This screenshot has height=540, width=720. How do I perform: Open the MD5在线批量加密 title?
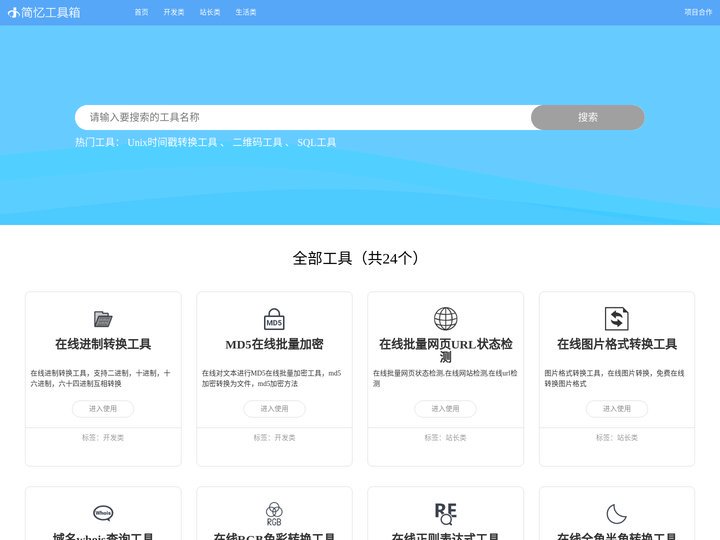(274, 344)
